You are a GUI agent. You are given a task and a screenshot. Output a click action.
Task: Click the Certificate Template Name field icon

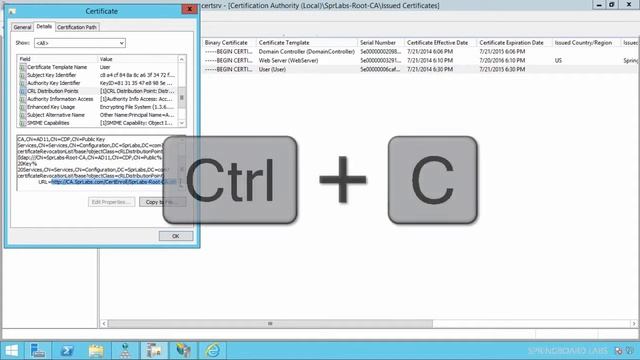point(22,67)
